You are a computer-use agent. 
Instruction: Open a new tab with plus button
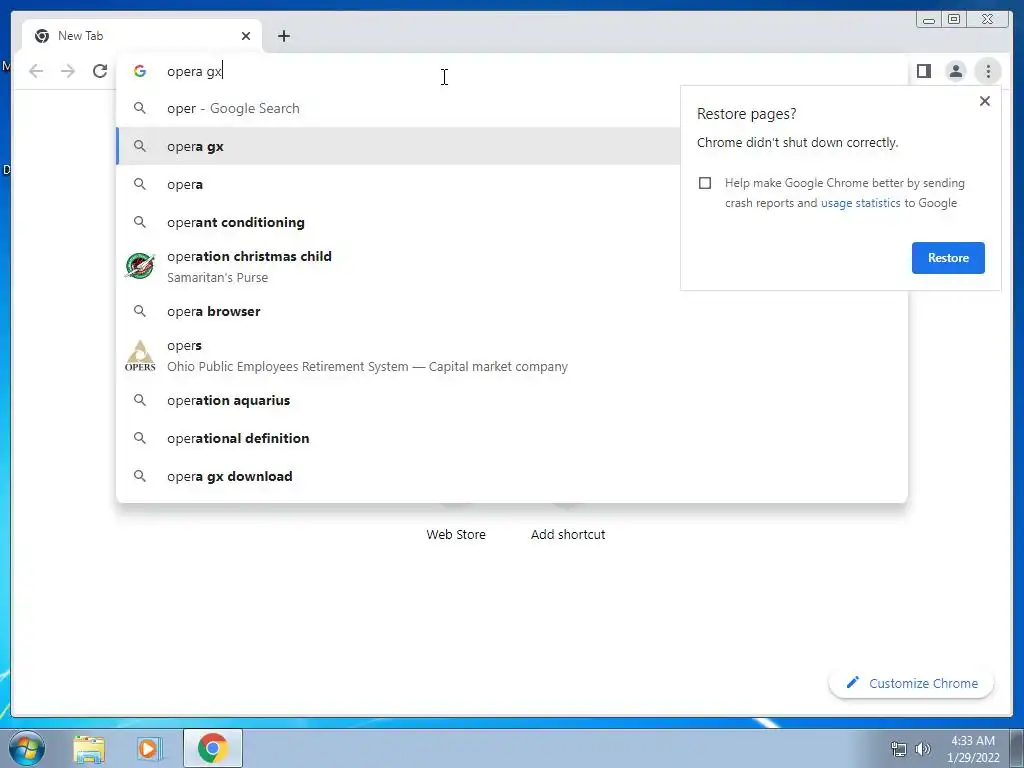[283, 36]
